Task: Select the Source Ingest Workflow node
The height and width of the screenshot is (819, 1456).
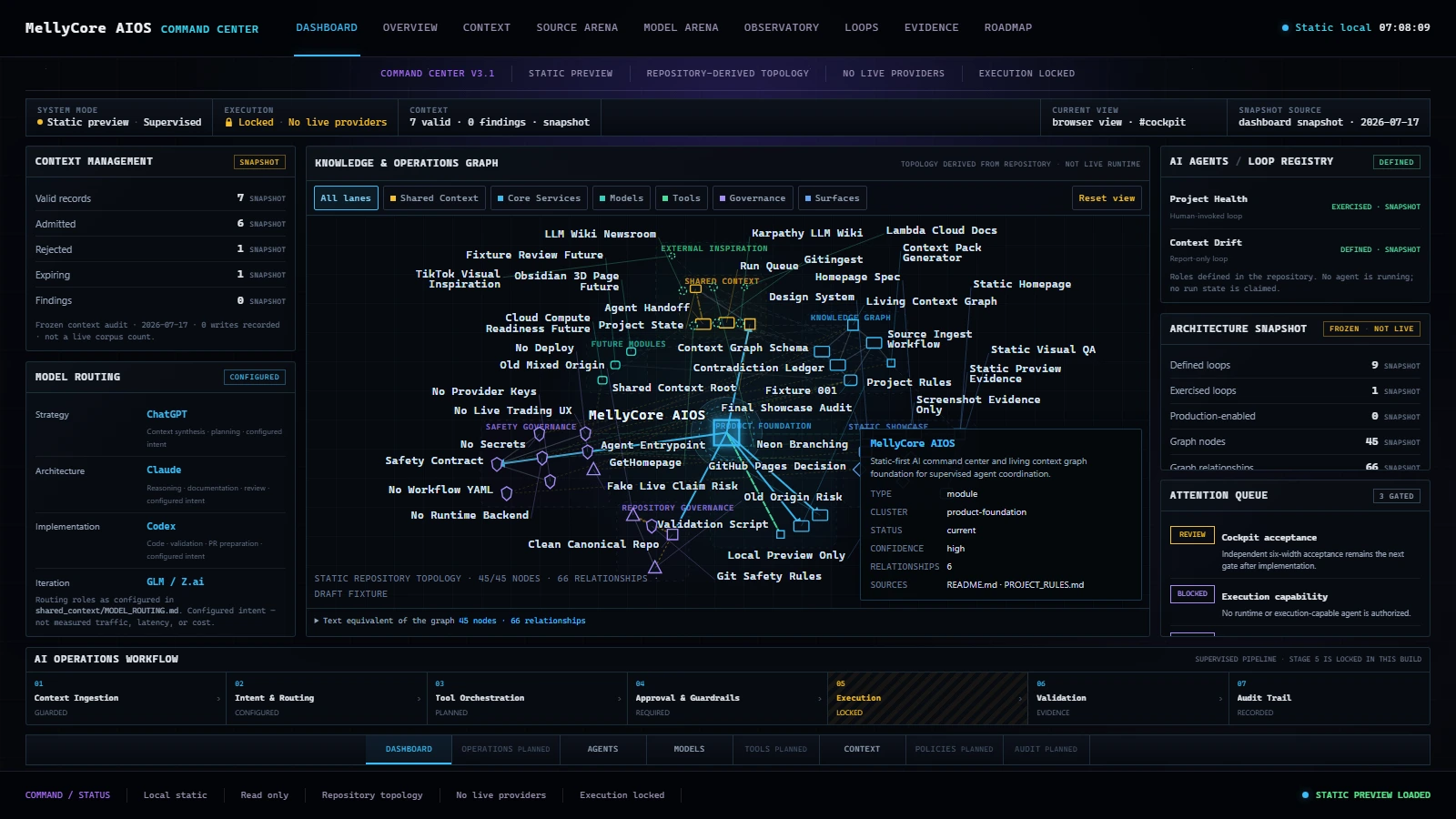Action: point(874,342)
